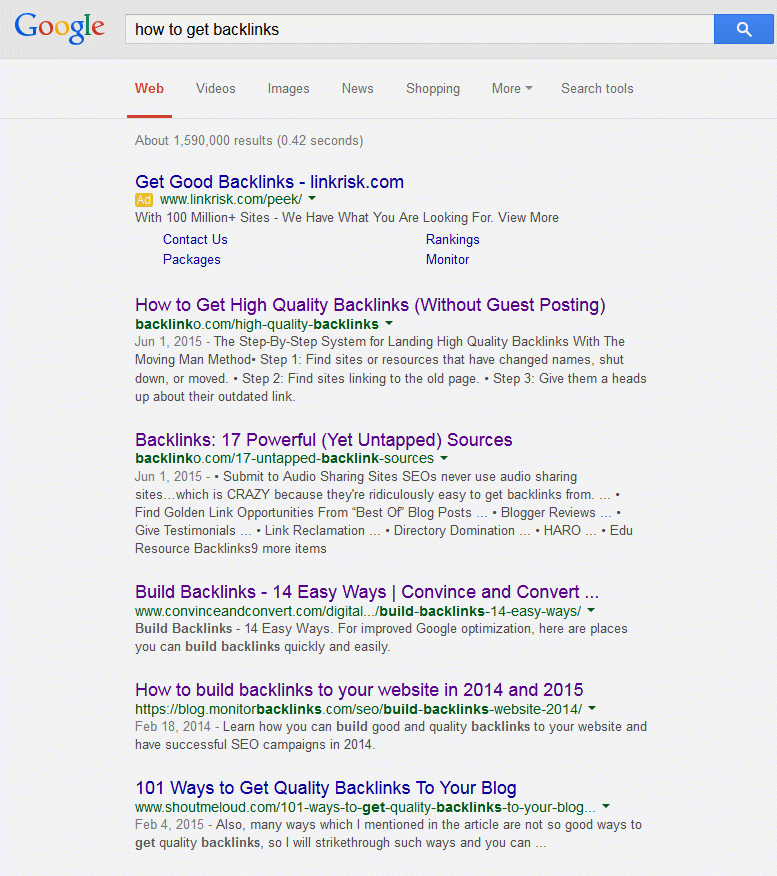This screenshot has height=876, width=777.
Task: Click the shoutmeloud.com green URL text
Action: tap(365, 807)
